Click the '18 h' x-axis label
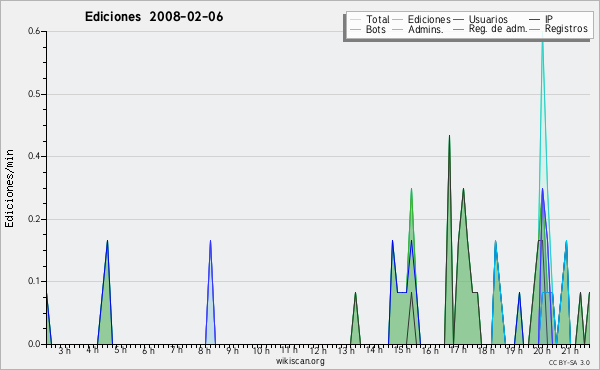600x370 pixels. coord(486,351)
